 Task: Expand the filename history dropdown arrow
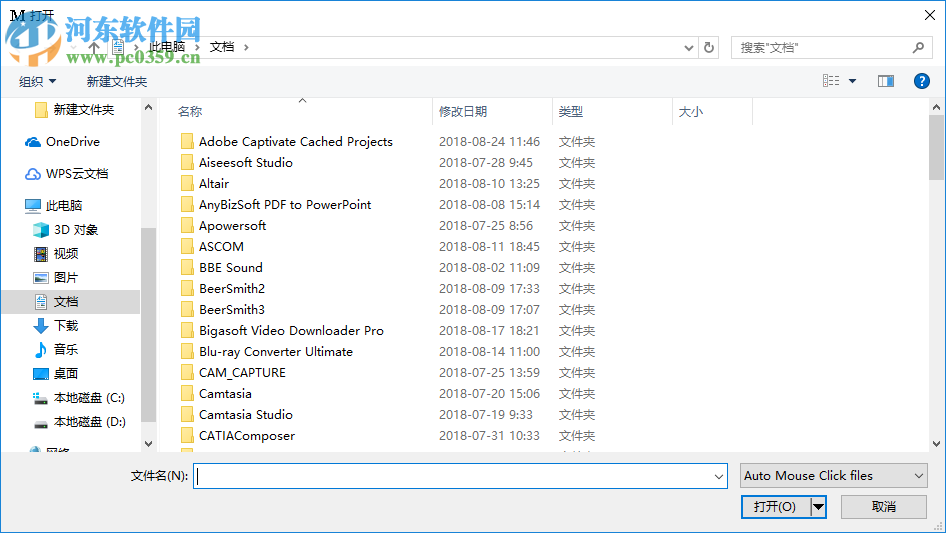(x=719, y=476)
